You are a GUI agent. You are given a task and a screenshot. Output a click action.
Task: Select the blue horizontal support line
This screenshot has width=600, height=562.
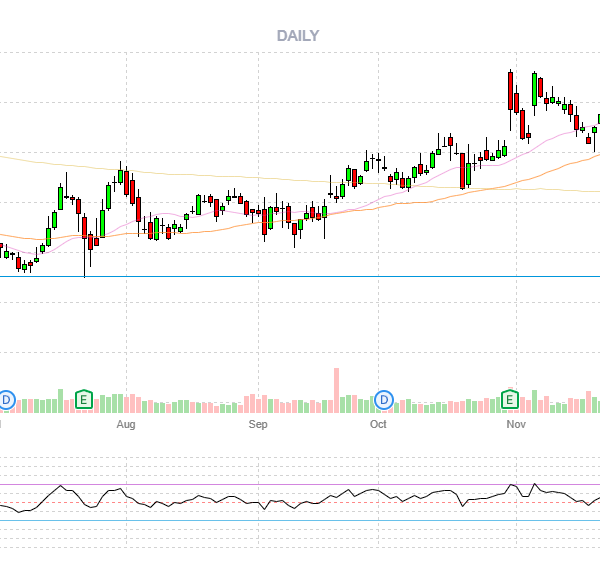click(300, 276)
